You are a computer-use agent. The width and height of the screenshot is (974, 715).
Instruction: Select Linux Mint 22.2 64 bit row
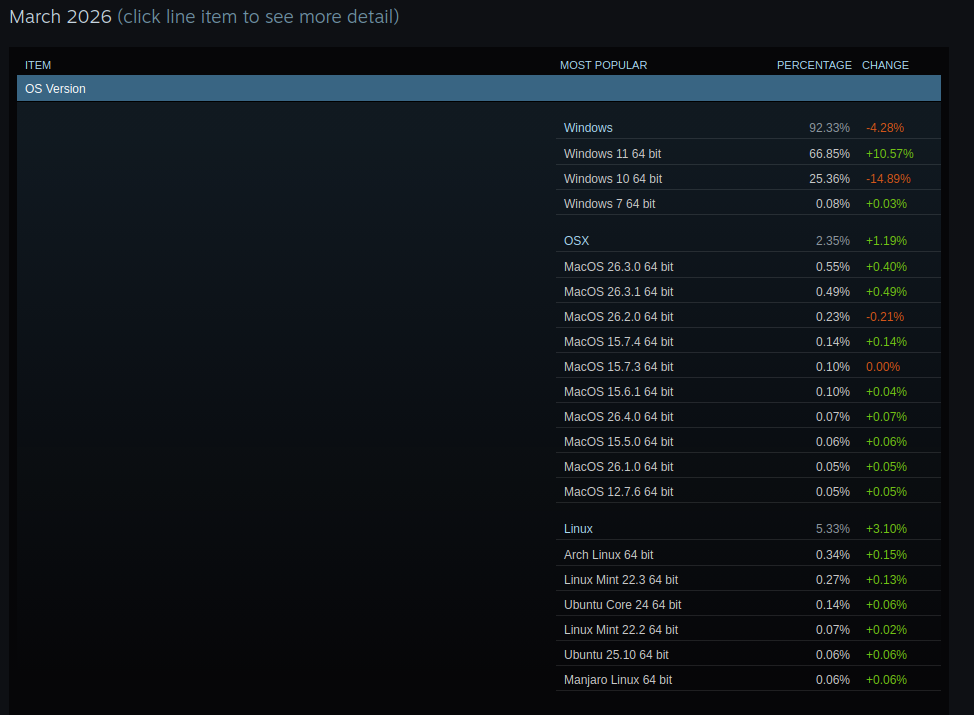click(748, 629)
